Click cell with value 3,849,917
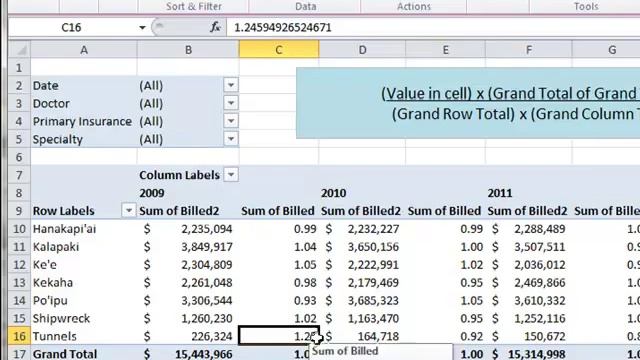Screen dimensions: 640x360 coord(207,247)
